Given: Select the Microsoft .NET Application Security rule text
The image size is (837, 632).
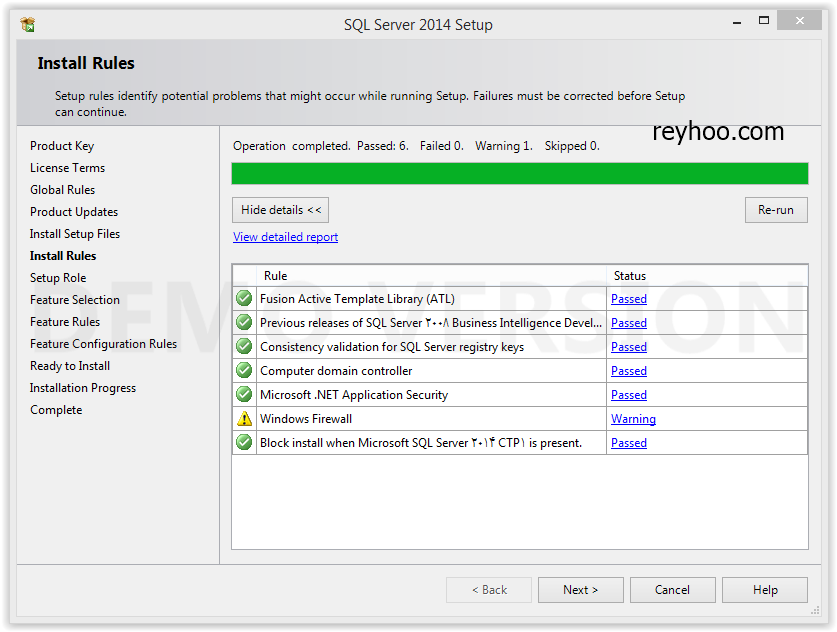Looking at the screenshot, I should [x=354, y=395].
